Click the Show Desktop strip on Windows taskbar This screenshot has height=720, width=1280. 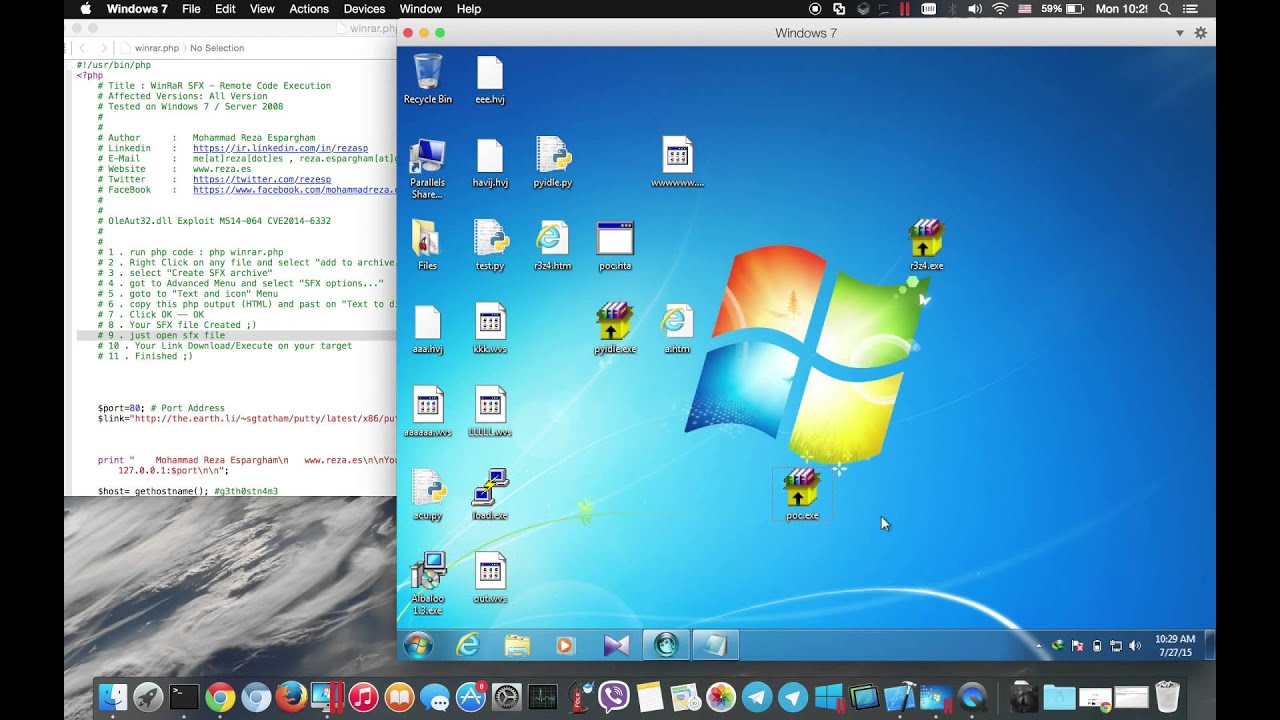[1210, 645]
